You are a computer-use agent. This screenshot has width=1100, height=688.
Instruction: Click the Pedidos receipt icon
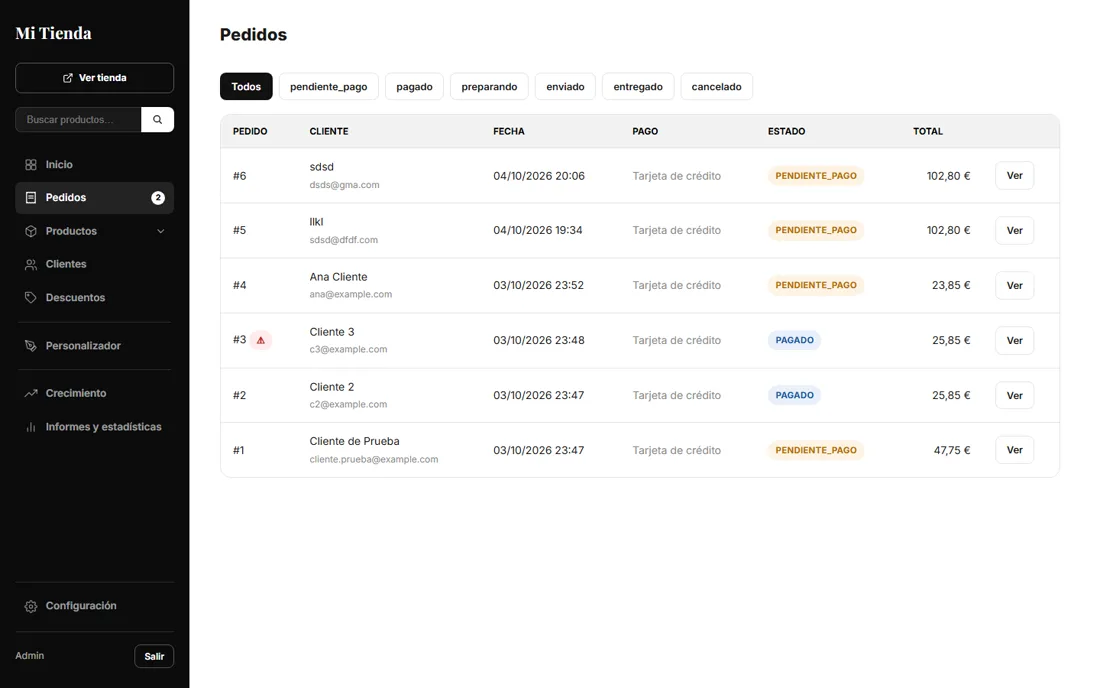(x=31, y=198)
